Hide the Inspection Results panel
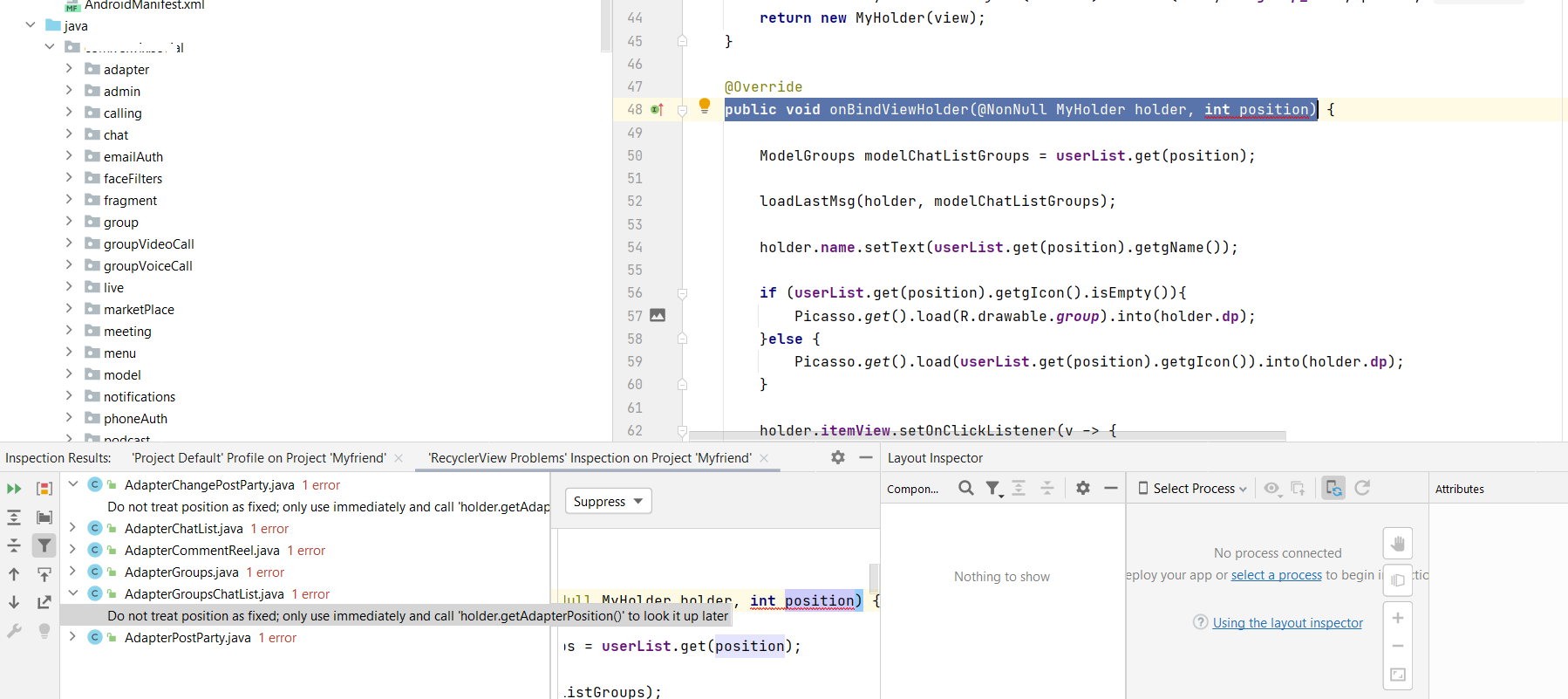Screen dimensions: 1568x699 (x=866, y=457)
